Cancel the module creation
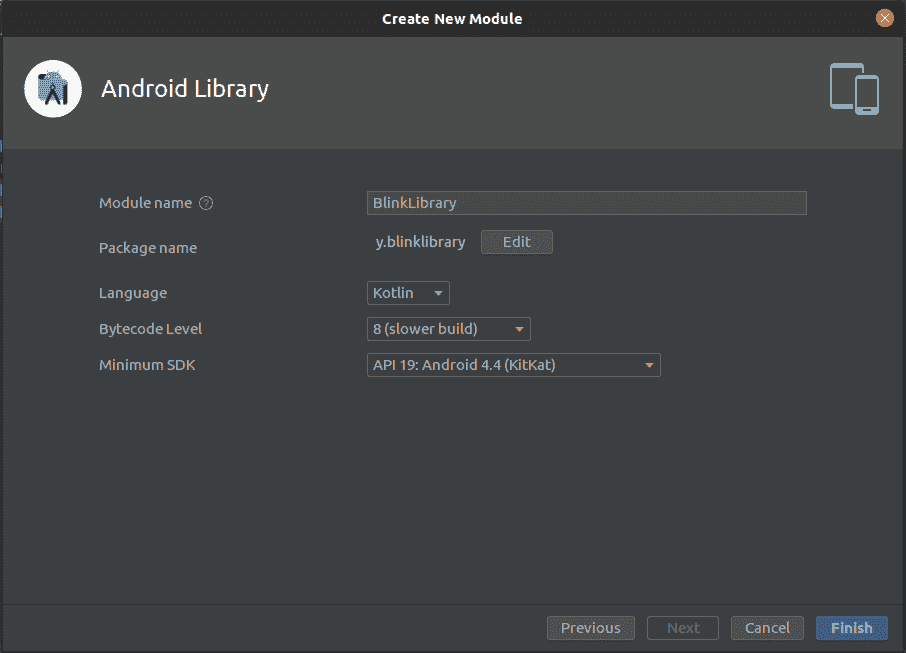The width and height of the screenshot is (906, 653). point(767,628)
